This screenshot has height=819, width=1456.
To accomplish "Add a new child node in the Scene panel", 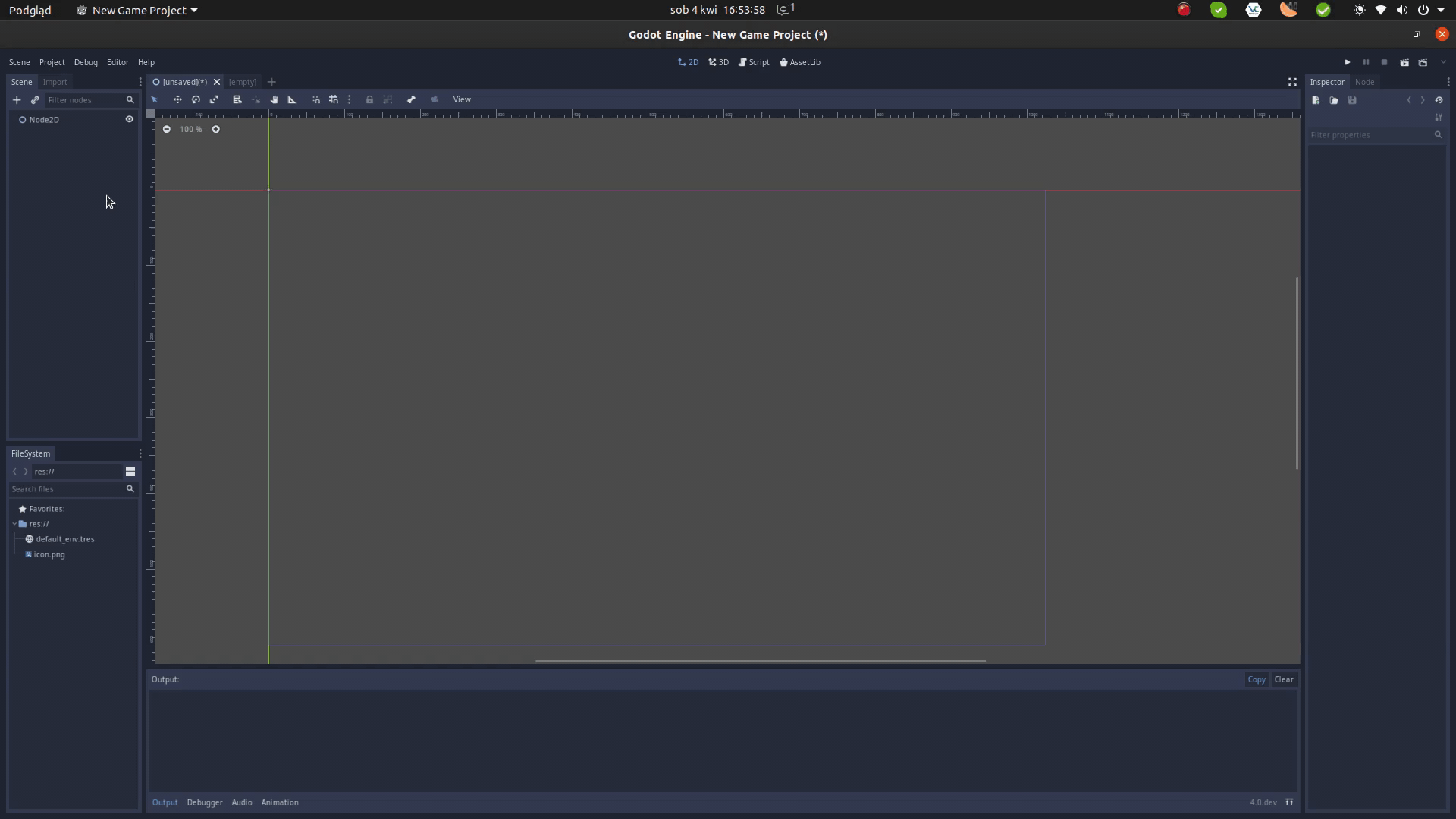I will tap(17, 99).
